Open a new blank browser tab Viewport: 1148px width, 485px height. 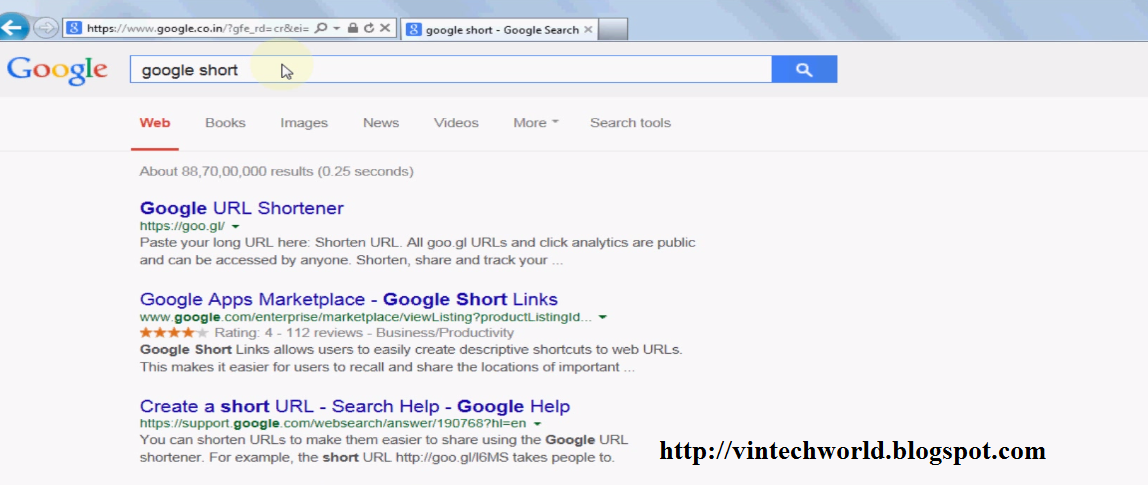(x=613, y=30)
